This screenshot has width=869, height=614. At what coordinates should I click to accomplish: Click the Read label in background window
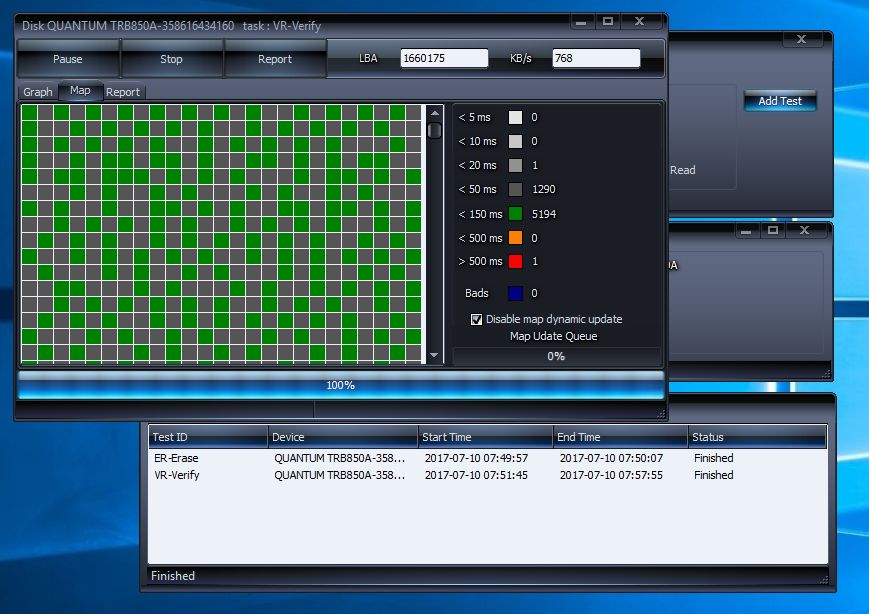coord(683,170)
